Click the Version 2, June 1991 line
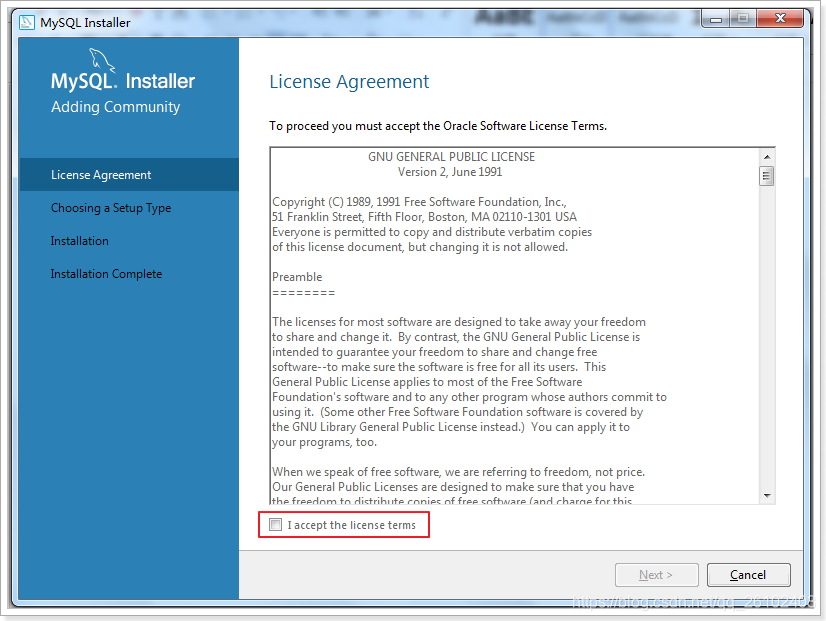Screen dimensions: 826x621 pyautogui.click(x=450, y=172)
